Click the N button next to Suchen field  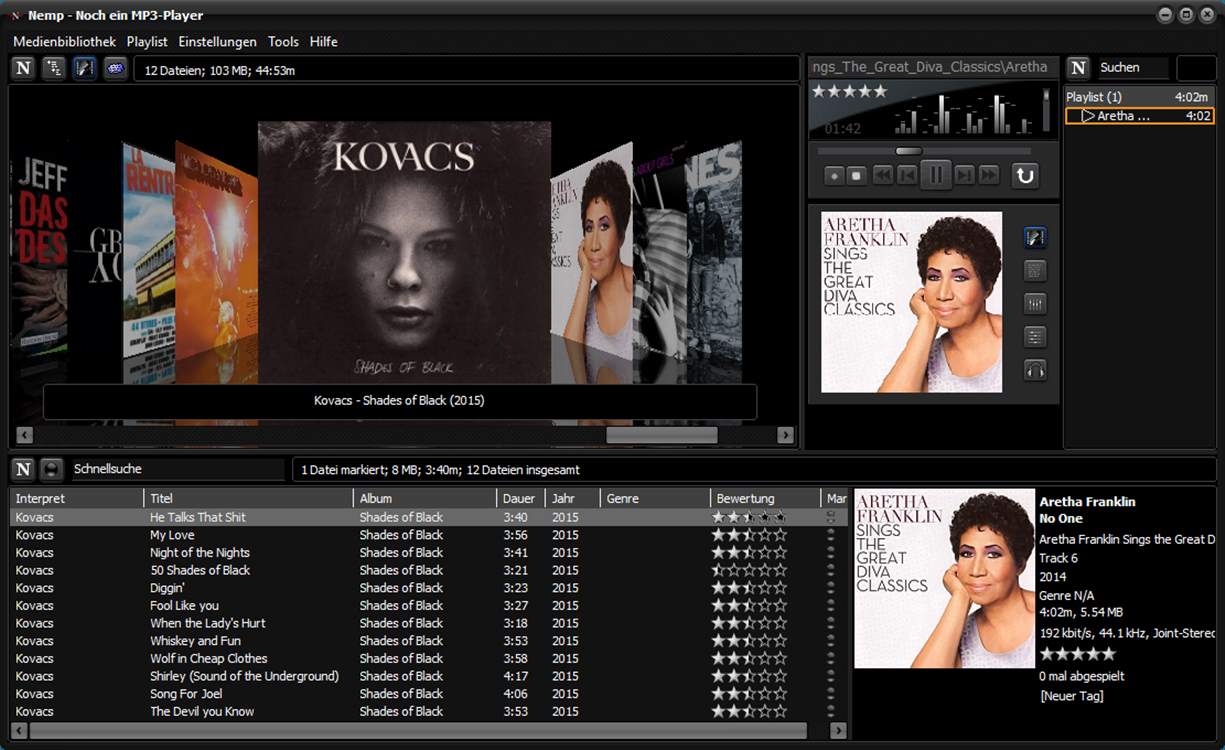[x=1078, y=67]
